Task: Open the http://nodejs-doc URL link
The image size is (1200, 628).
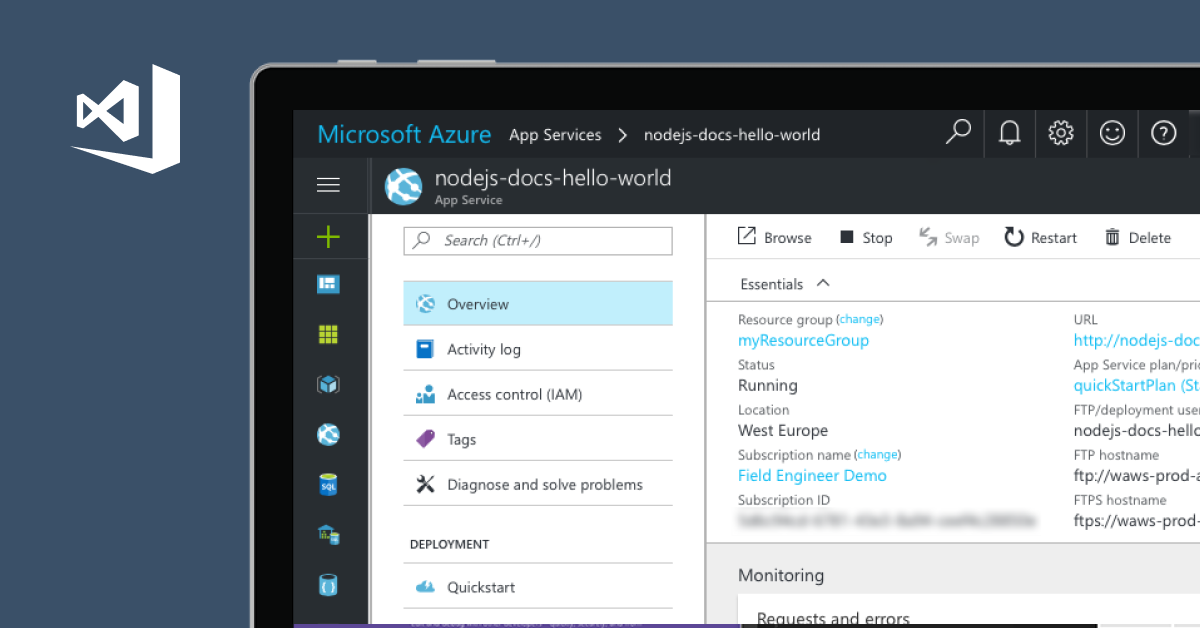Action: pos(1136,340)
